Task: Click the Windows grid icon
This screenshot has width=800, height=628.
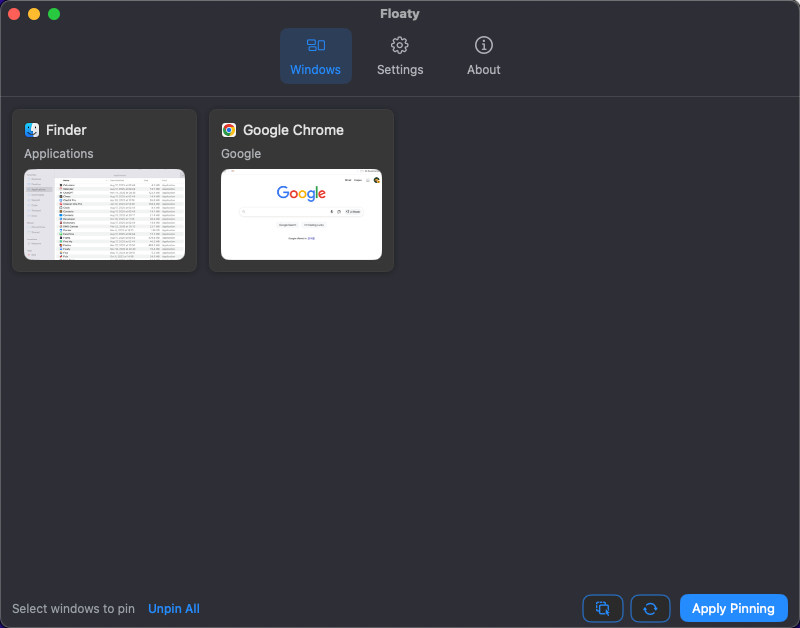Action: [x=316, y=45]
